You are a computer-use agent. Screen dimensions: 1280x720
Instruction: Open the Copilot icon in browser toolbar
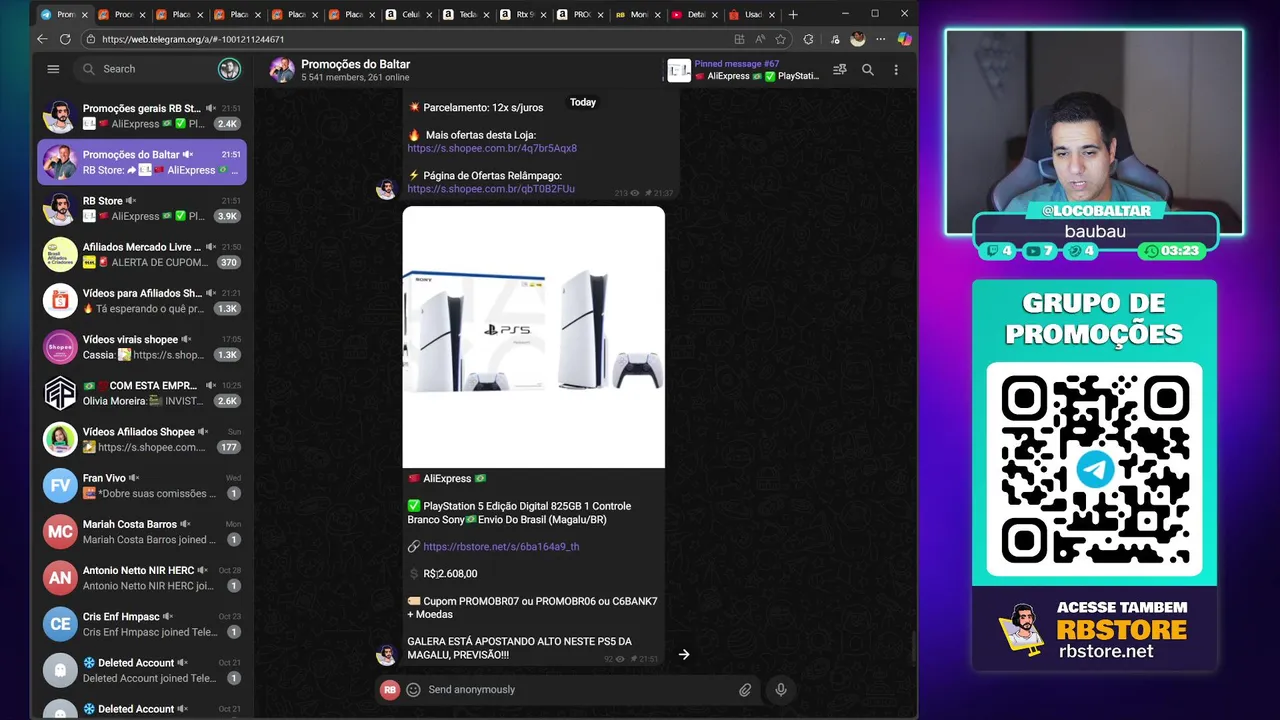click(904, 39)
